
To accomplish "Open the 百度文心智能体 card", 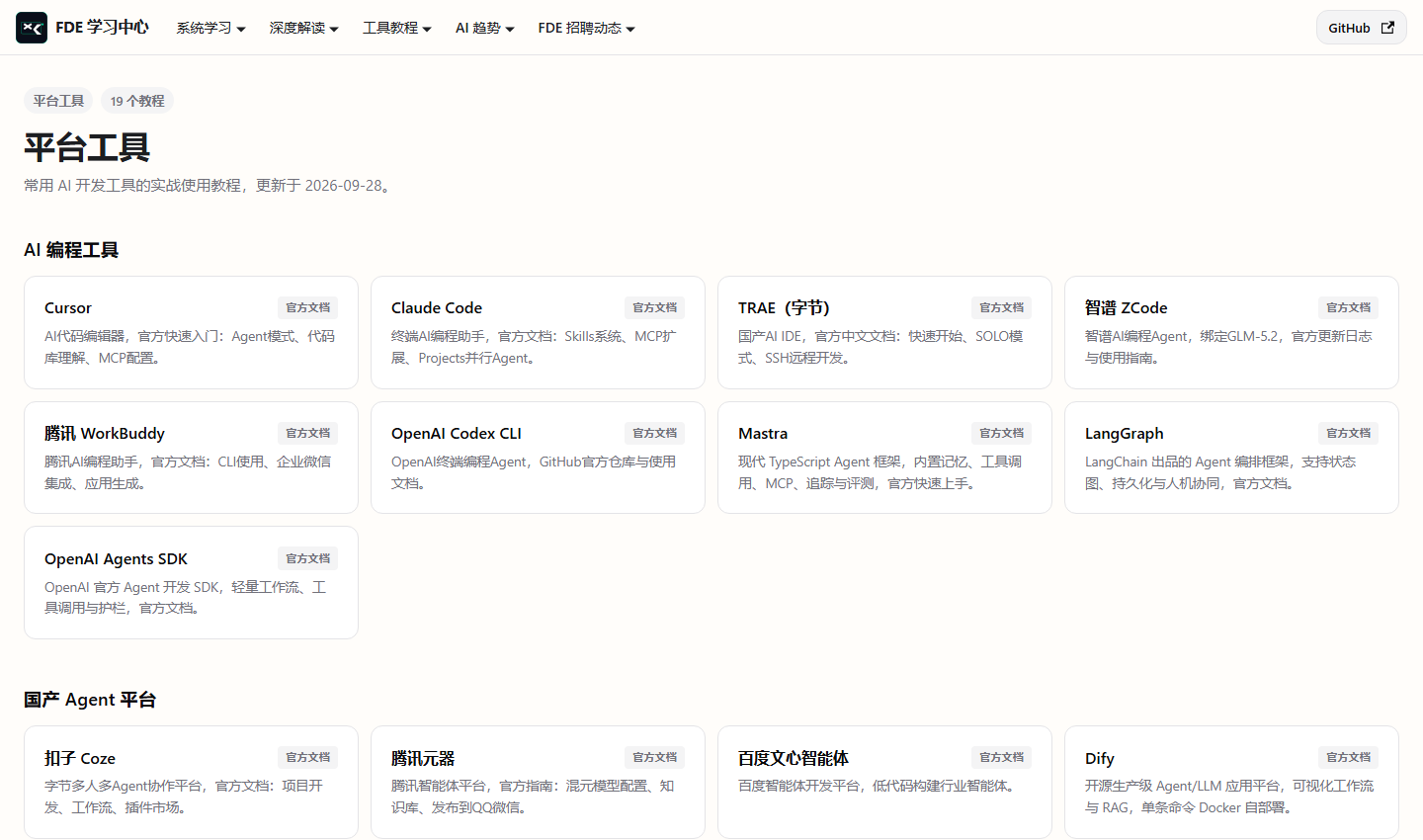I will [884, 782].
